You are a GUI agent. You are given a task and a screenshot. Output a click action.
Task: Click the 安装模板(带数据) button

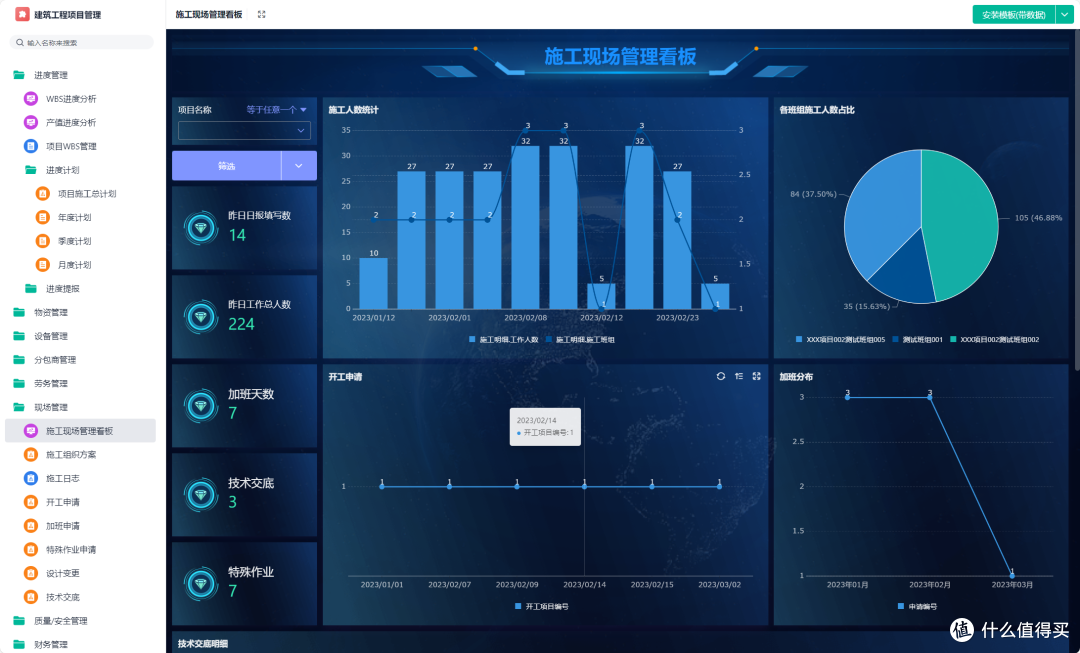tap(1014, 14)
